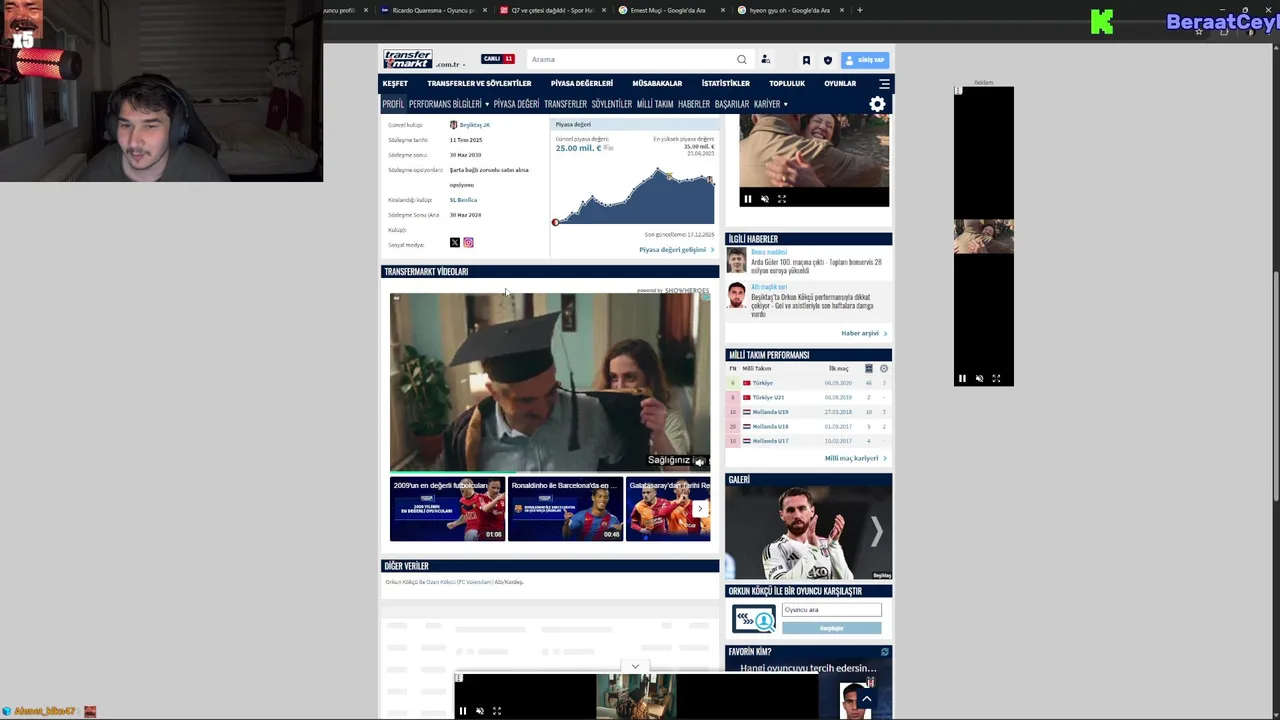Open 'Ronaldinho ile Barcelona'da' video thumbnail
The height and width of the screenshot is (720, 1280).
pyautogui.click(x=565, y=509)
